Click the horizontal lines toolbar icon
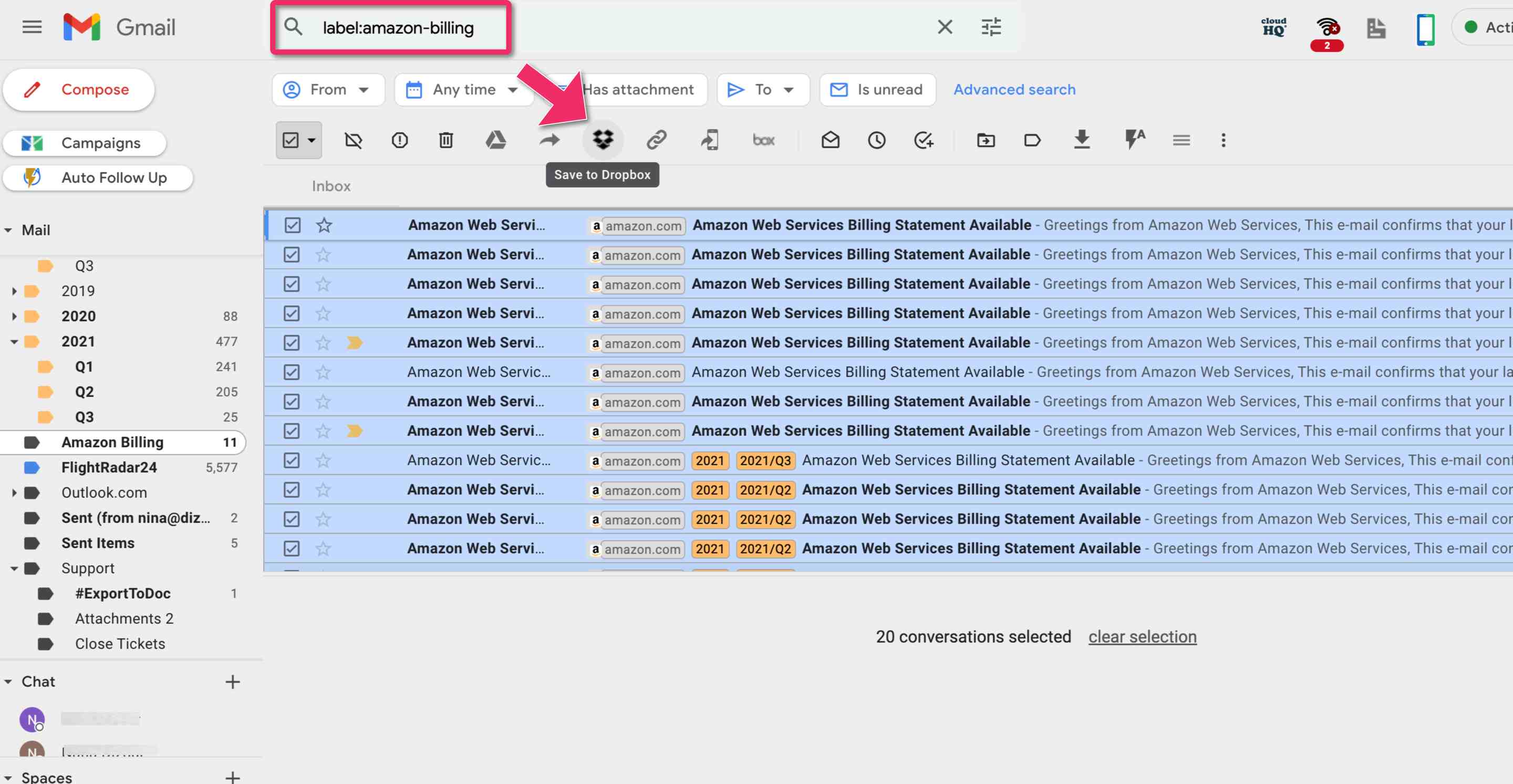Screen dimensions: 1513x784 click(1181, 140)
